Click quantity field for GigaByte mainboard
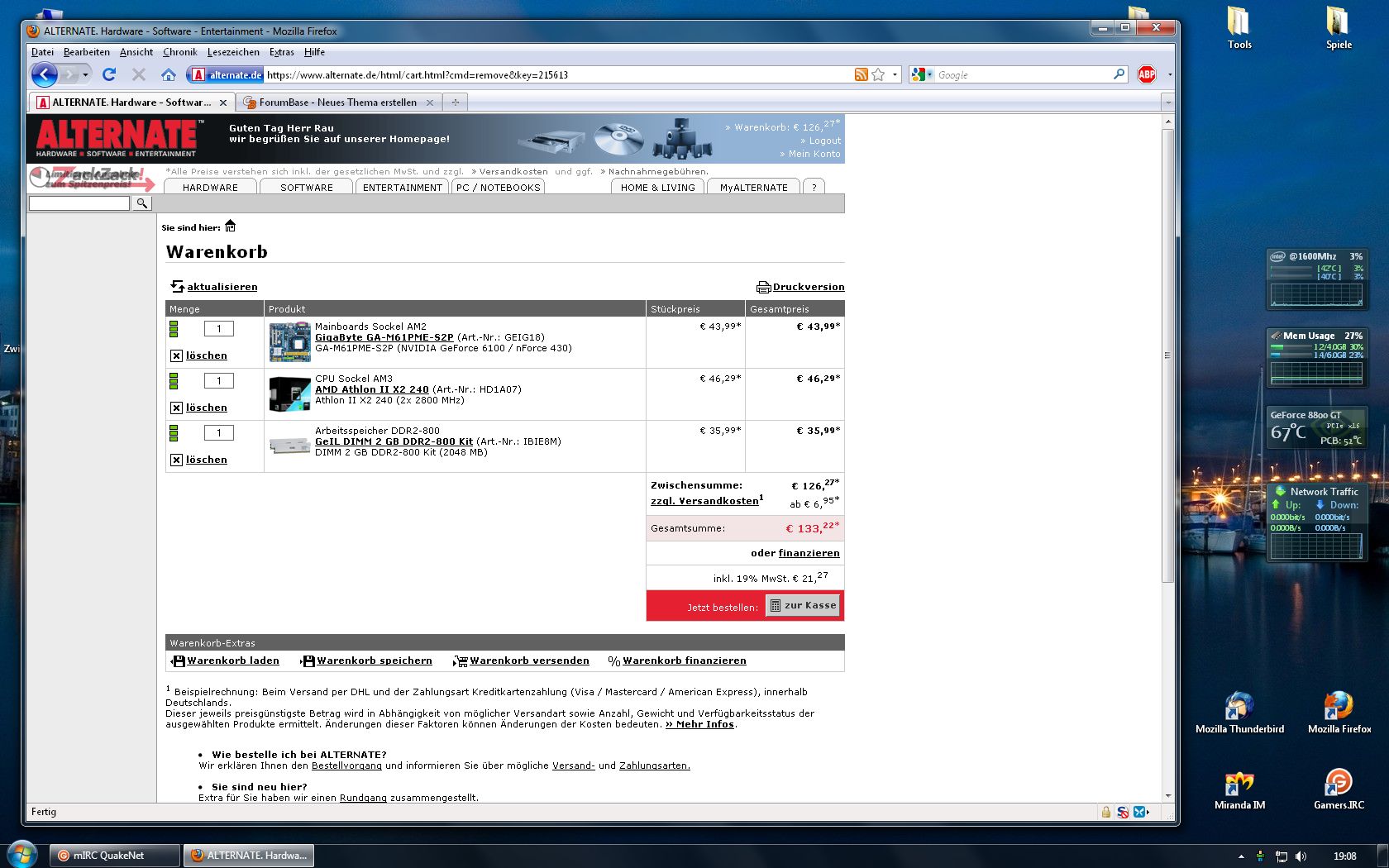1389x868 pixels. click(219, 329)
